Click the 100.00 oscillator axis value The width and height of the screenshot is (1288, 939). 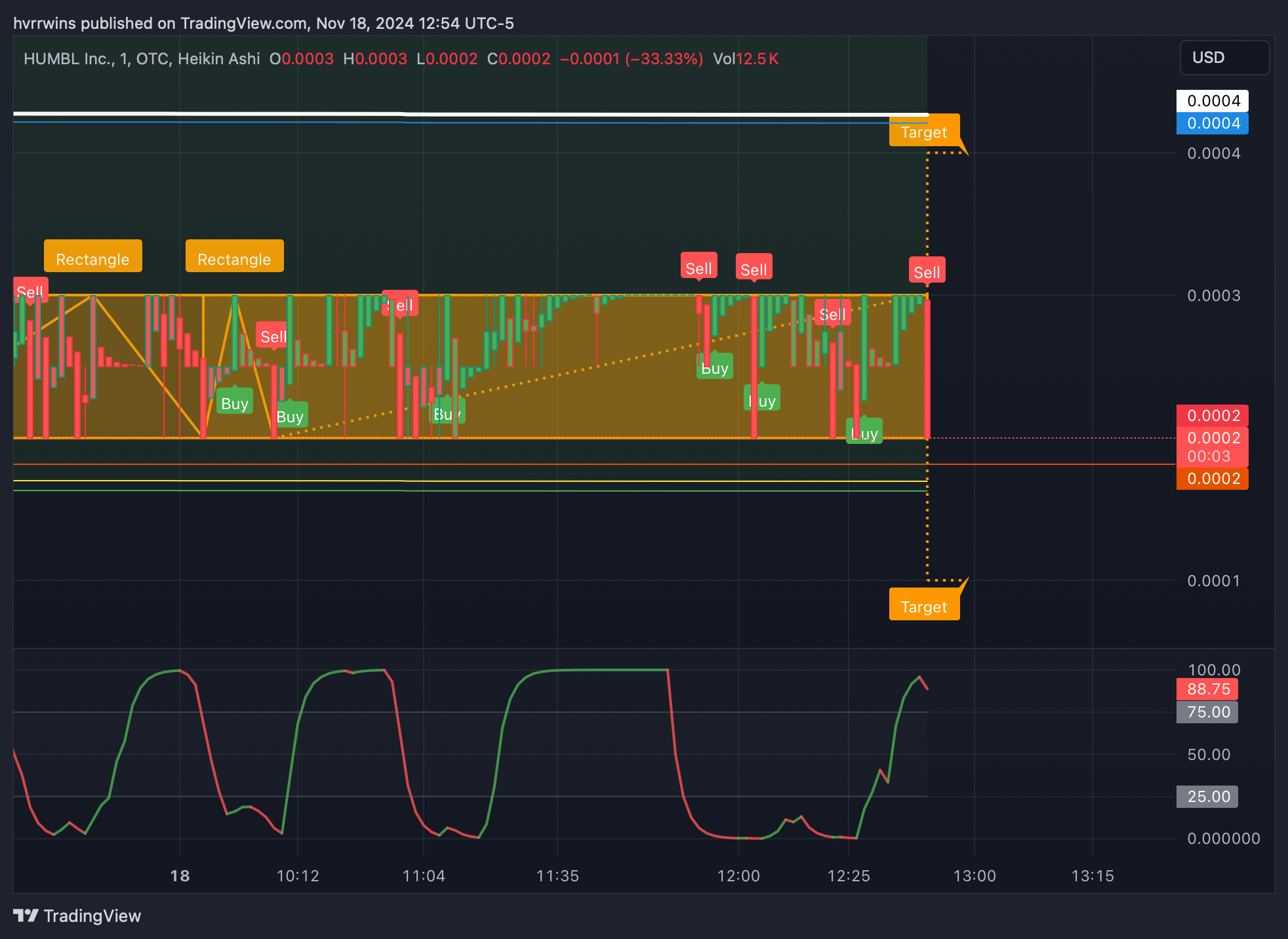[1214, 670]
